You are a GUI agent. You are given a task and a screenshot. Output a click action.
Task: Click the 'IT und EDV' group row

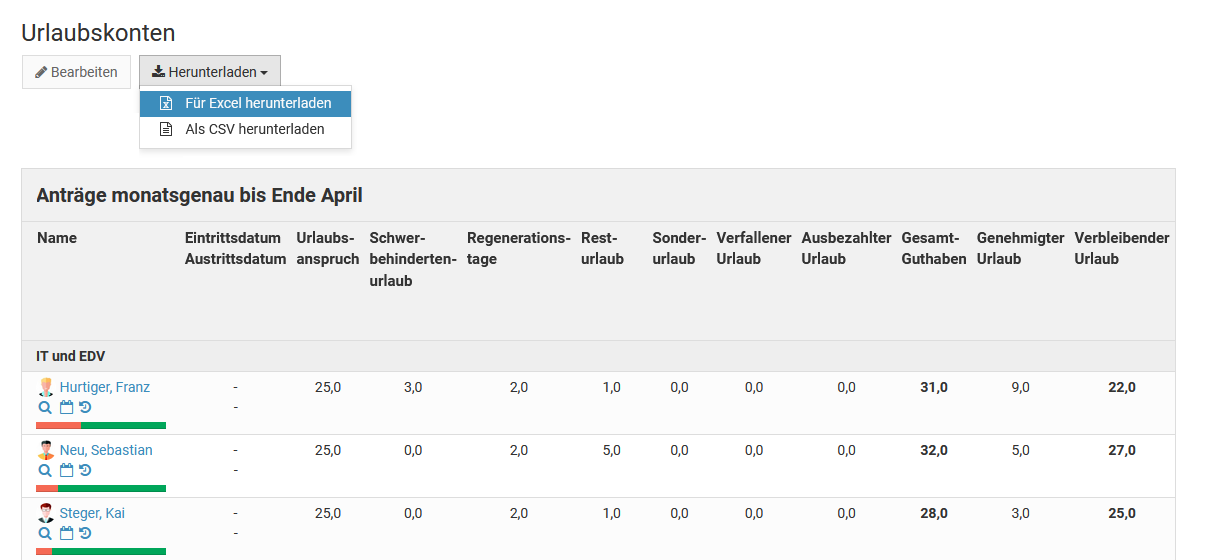coord(71,356)
